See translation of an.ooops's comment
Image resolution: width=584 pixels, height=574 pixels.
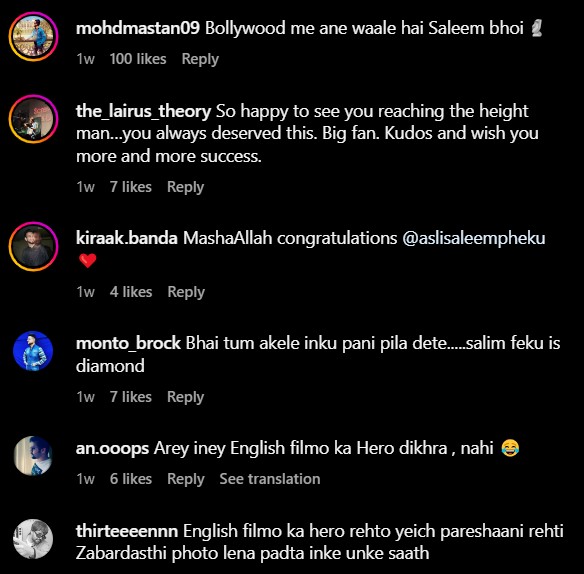[x=270, y=479]
